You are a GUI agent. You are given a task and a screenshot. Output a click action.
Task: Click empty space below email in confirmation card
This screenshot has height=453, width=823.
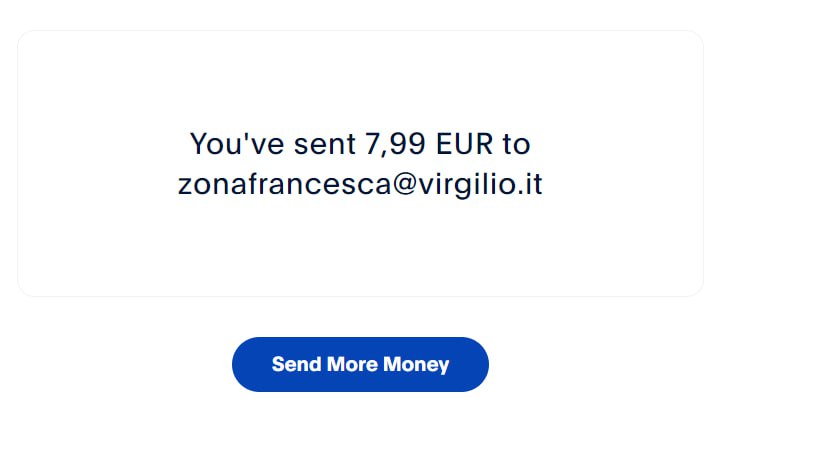pos(360,250)
